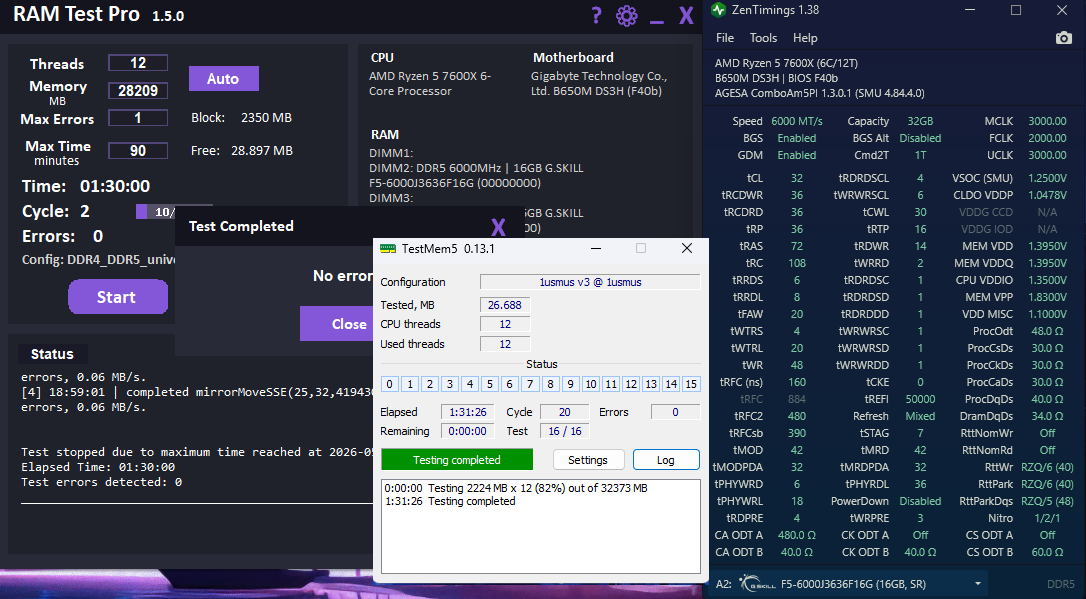Image resolution: width=1086 pixels, height=599 pixels.
Task: Click ZenTimings GDM value Enabled
Action: pyautogui.click(x=796, y=155)
